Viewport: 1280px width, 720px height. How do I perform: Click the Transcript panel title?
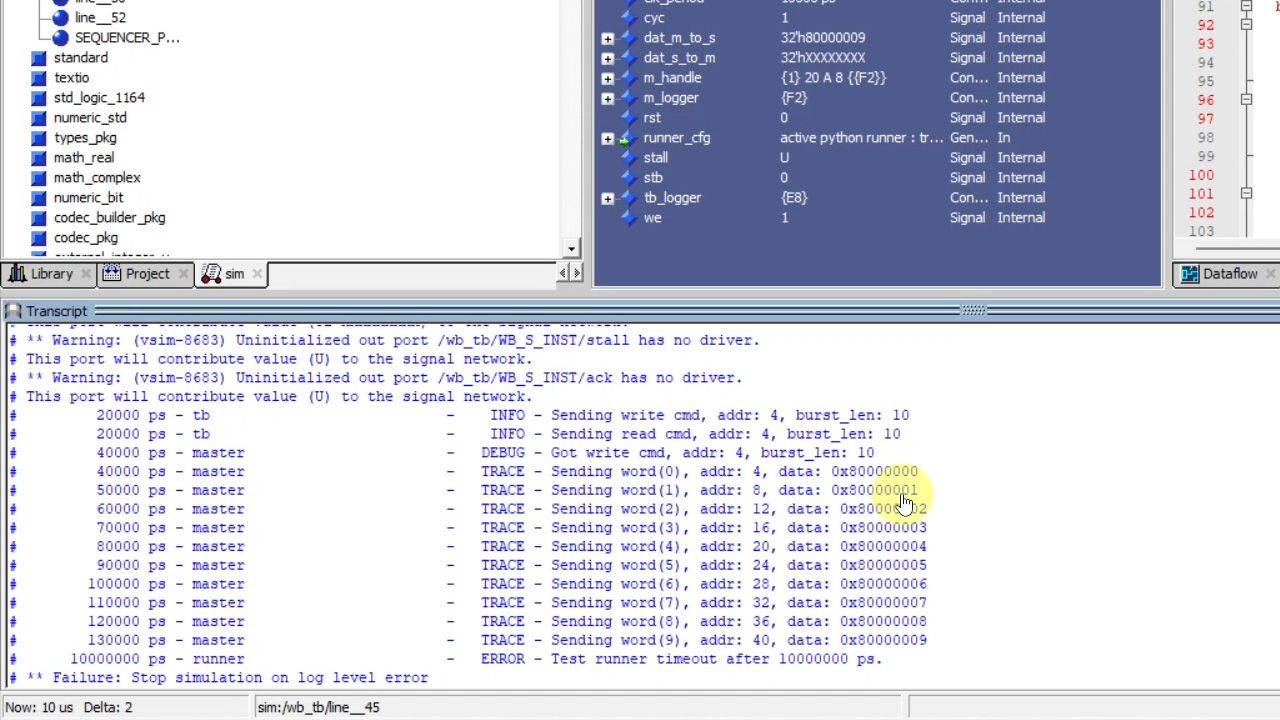pos(57,311)
